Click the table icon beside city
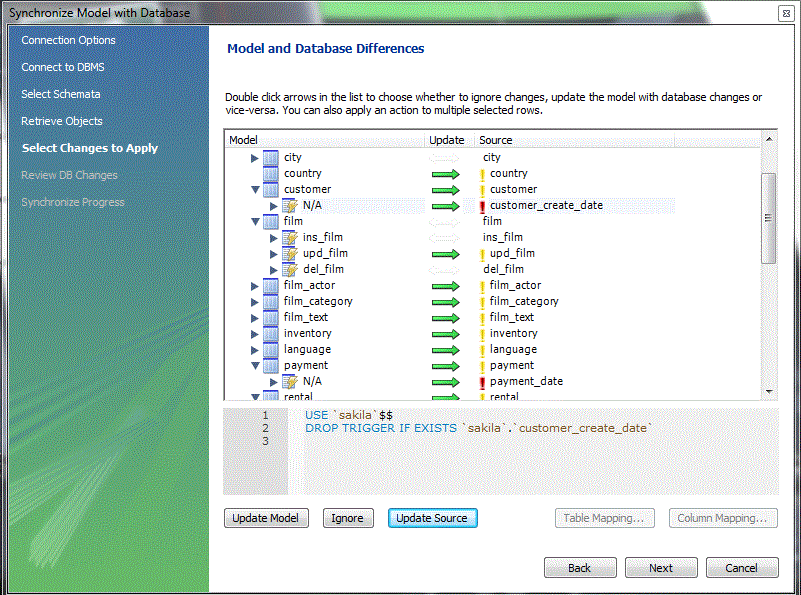801x595 pixels. pos(270,158)
